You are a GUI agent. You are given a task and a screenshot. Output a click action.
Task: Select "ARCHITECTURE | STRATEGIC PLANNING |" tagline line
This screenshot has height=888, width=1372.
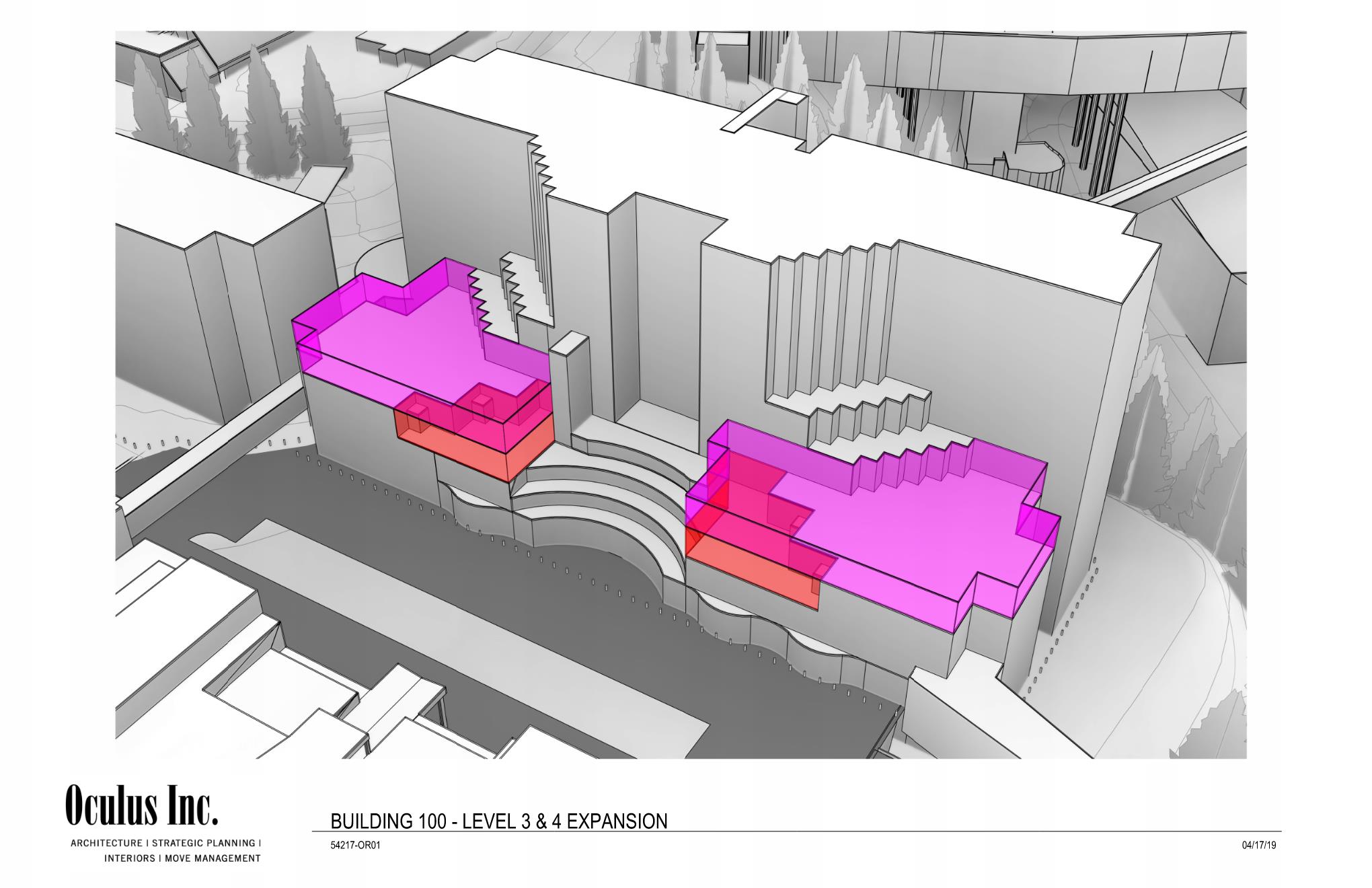point(166,843)
